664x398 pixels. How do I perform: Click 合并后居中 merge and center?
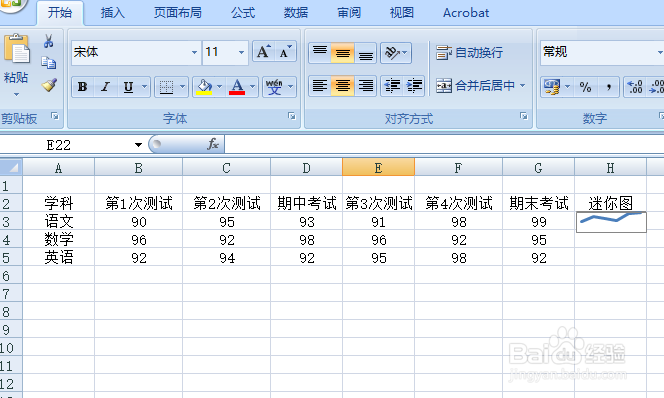coord(475,86)
